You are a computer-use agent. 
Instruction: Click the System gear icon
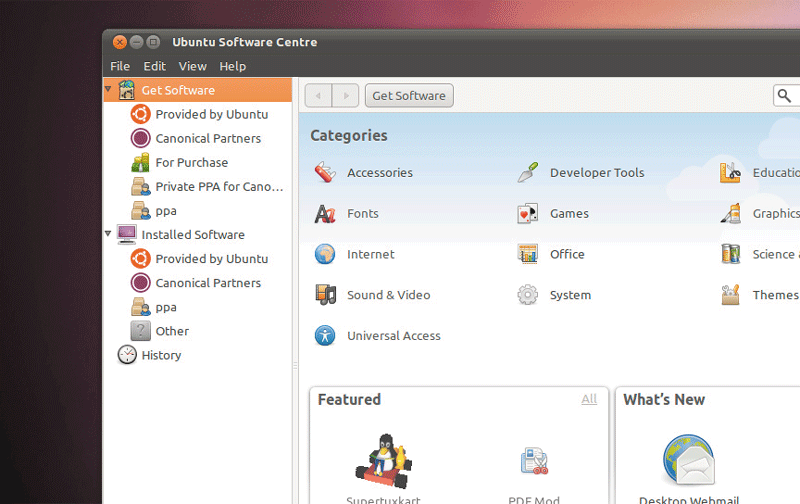coord(528,295)
